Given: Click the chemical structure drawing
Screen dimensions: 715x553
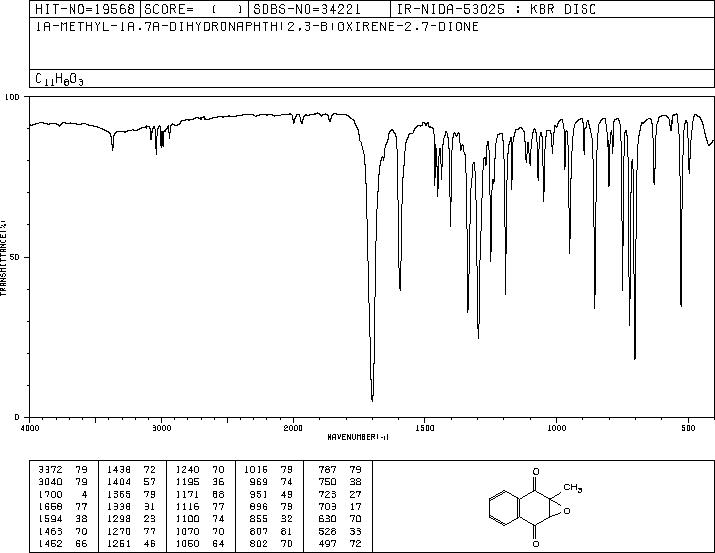Looking at the screenshot, I should pos(536,507).
